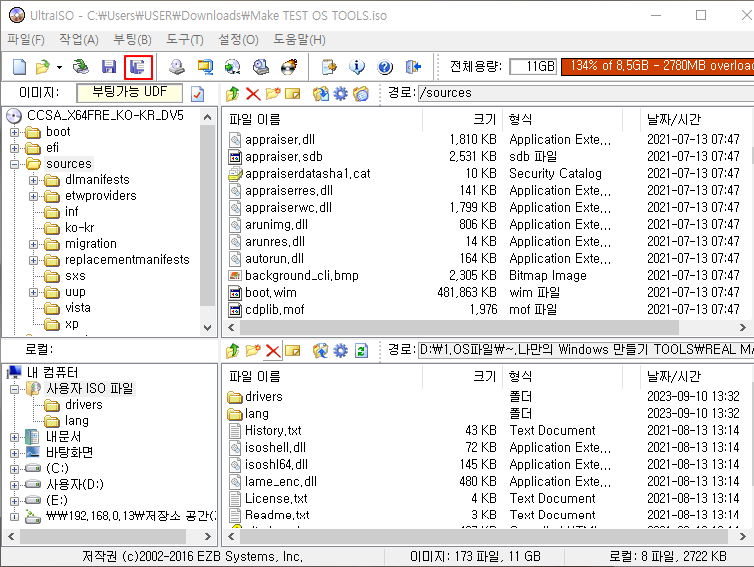Select the ko-kr folder in the image tree
754x567 pixels.
click(79, 227)
